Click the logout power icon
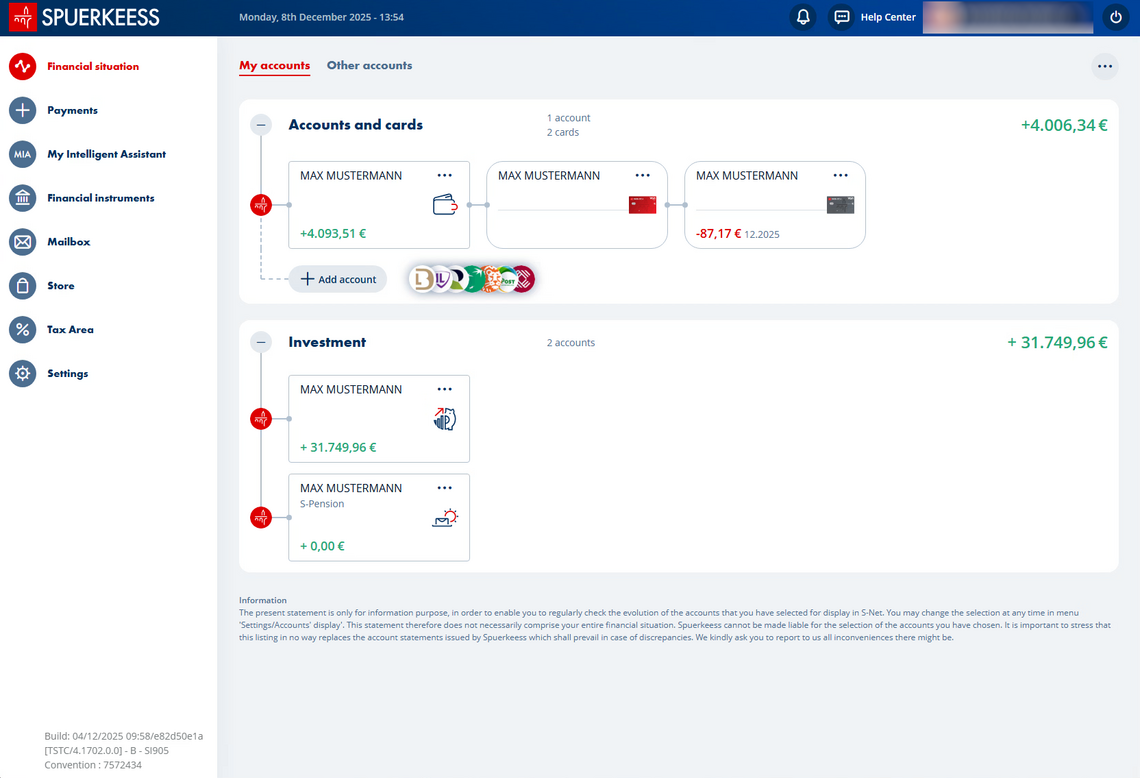1140x778 pixels. tap(1116, 17)
